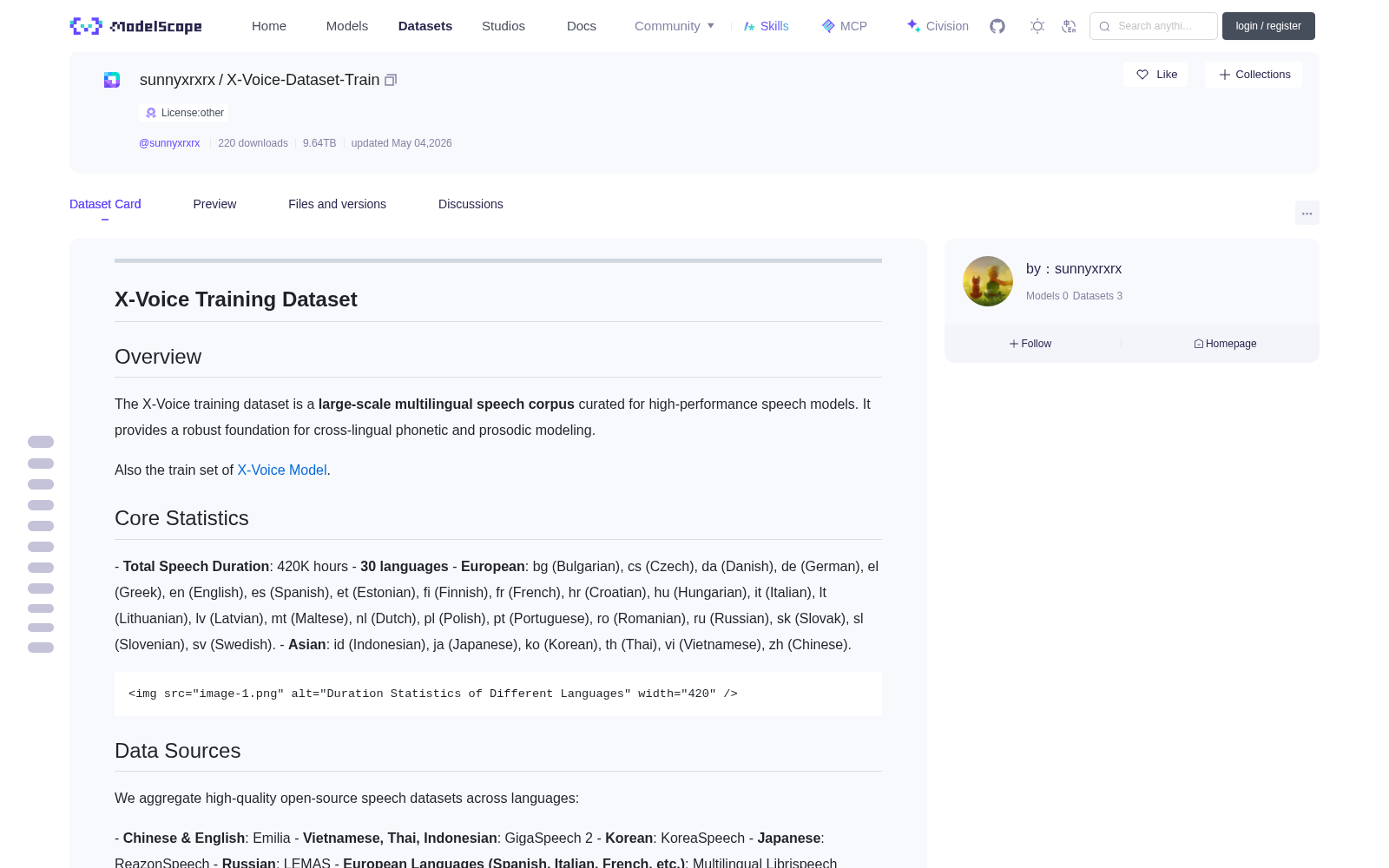The width and height of the screenshot is (1389, 868).
Task: Open Civision from the navbar
Action: tap(938, 26)
